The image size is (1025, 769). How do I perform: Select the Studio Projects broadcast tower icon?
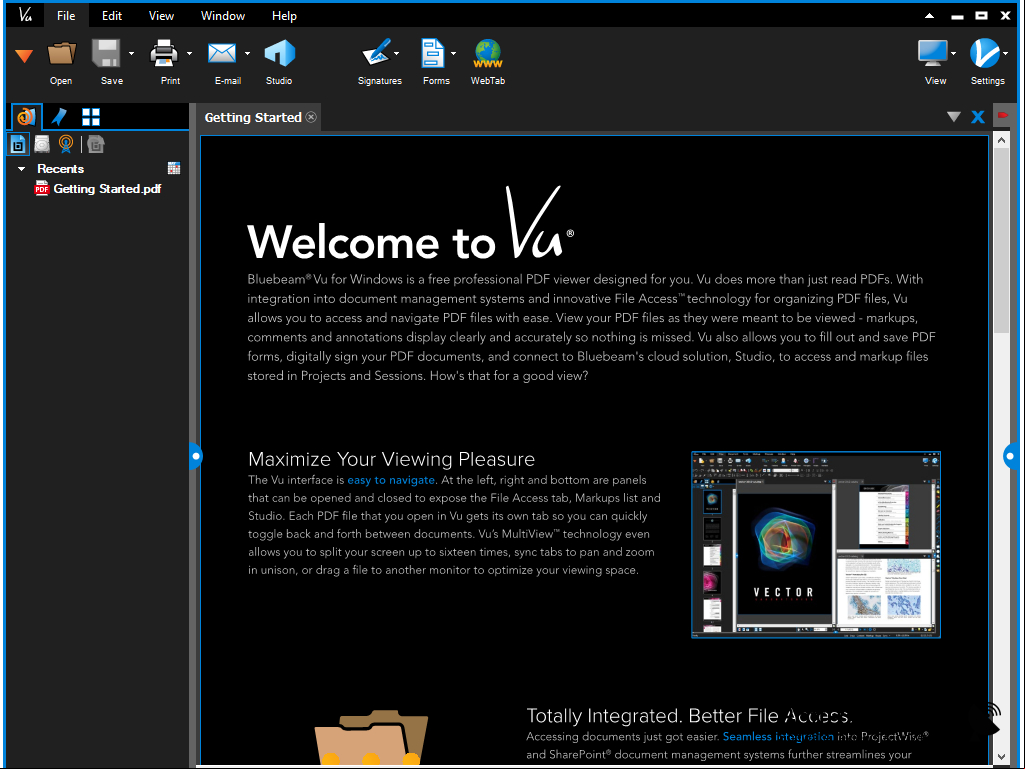pos(66,145)
